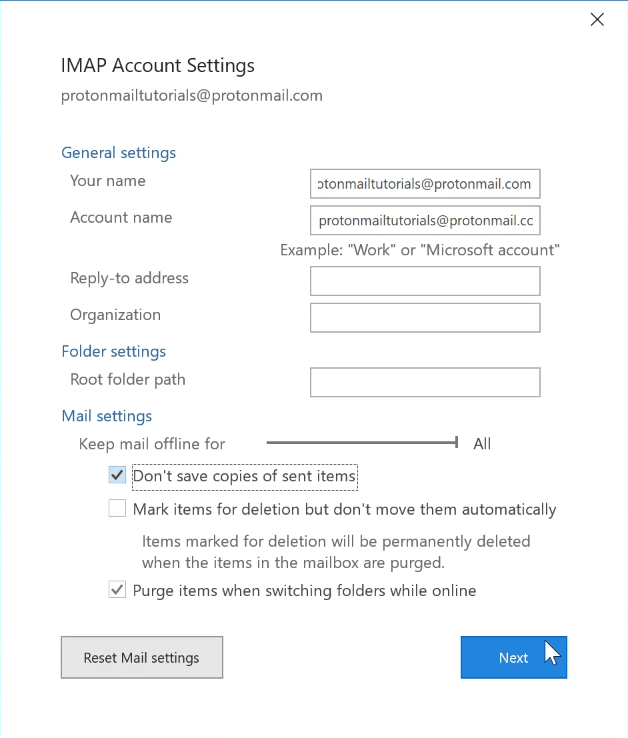This screenshot has height=738, width=628.
Task: Click the General settings heading
Action: 119,152
